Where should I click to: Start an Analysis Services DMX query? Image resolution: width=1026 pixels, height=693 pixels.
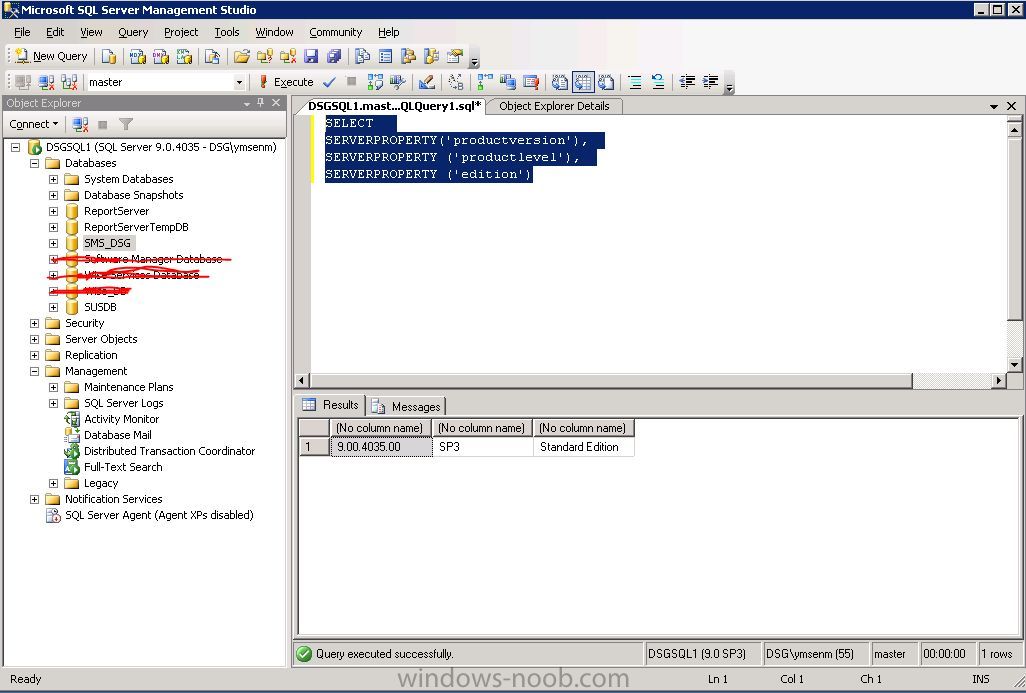pos(161,56)
